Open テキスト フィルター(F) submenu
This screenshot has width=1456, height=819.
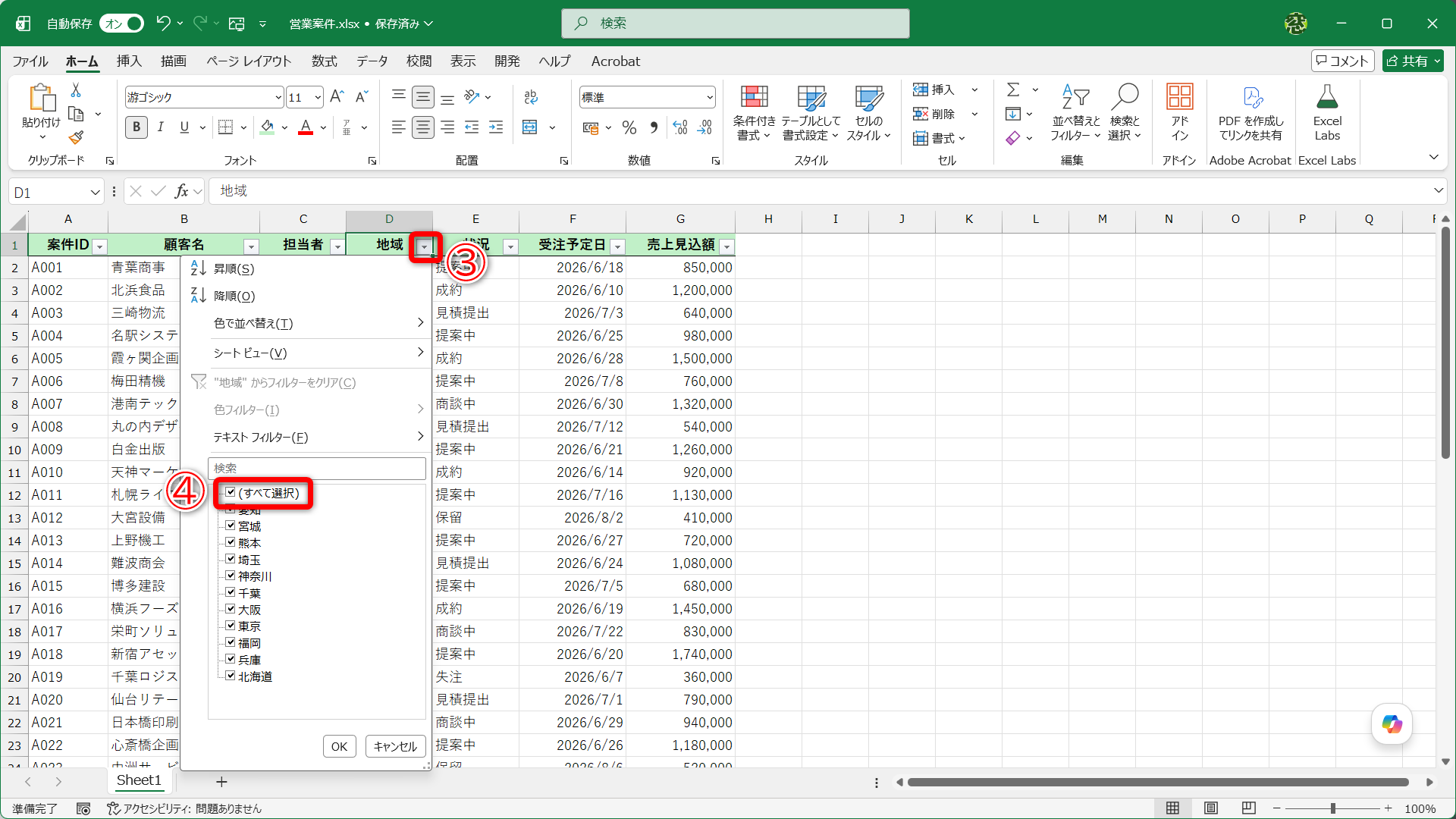pyautogui.click(x=306, y=437)
